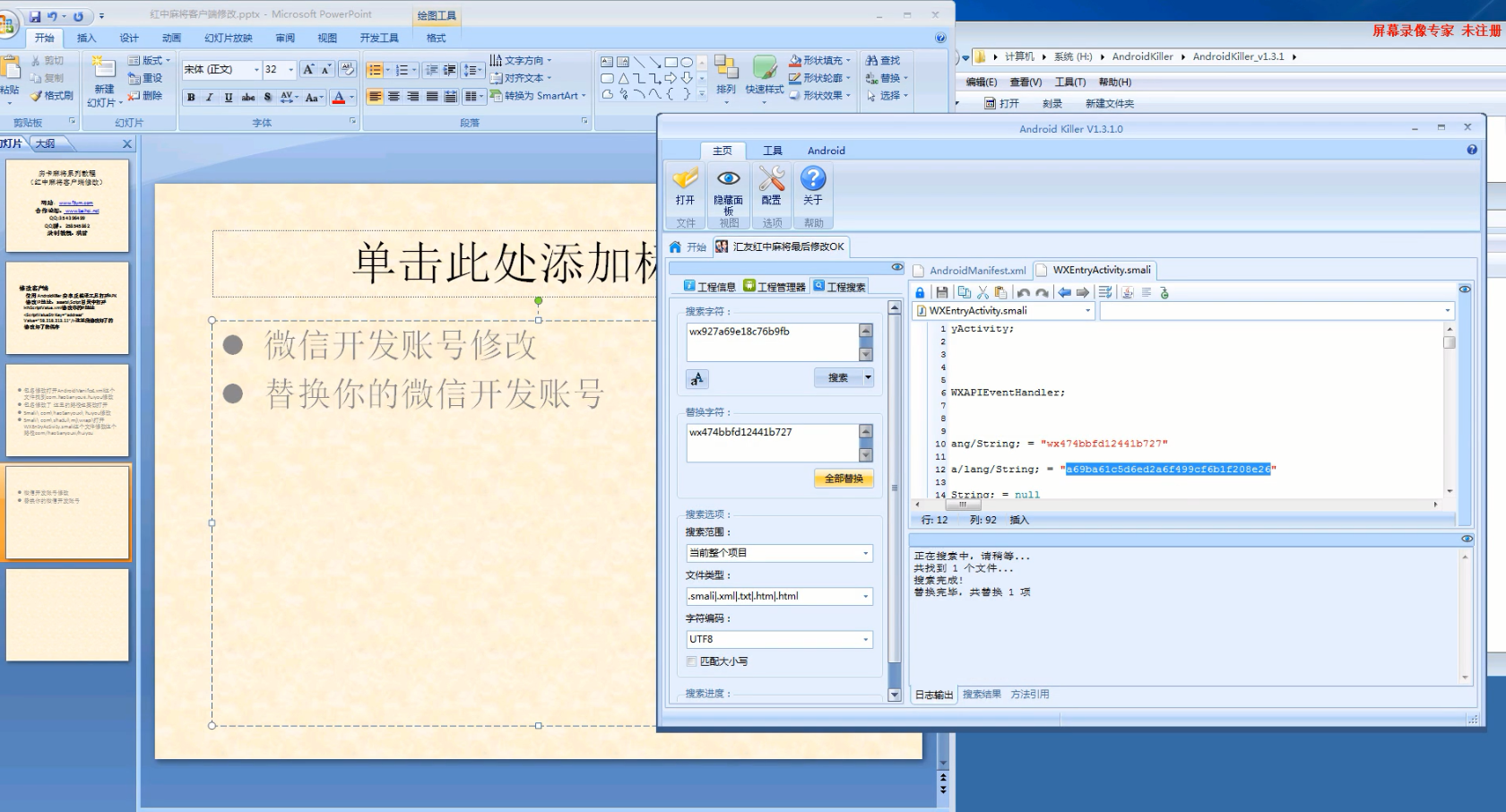Toggle text shadow (S) formatting
This screenshot has width=1506, height=812.
[x=268, y=97]
